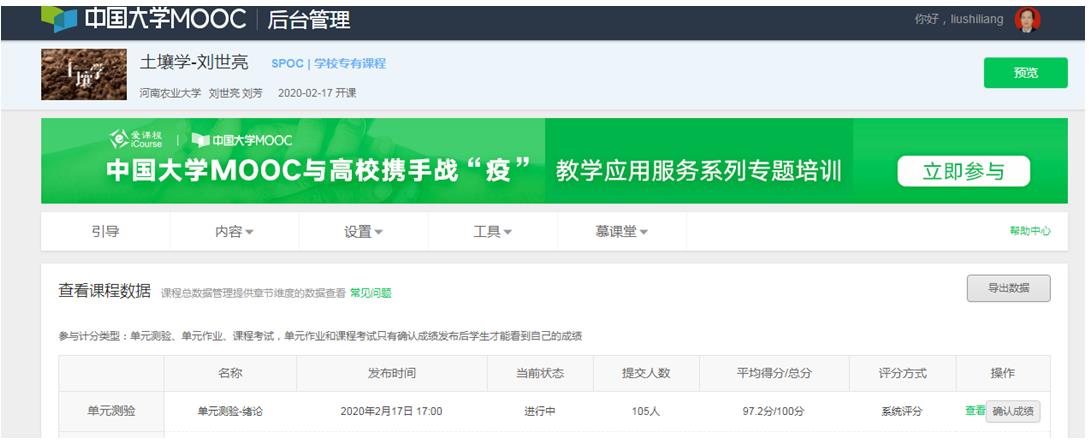Click 立即参与 on the banner
1092x448 pixels.
[963, 171]
